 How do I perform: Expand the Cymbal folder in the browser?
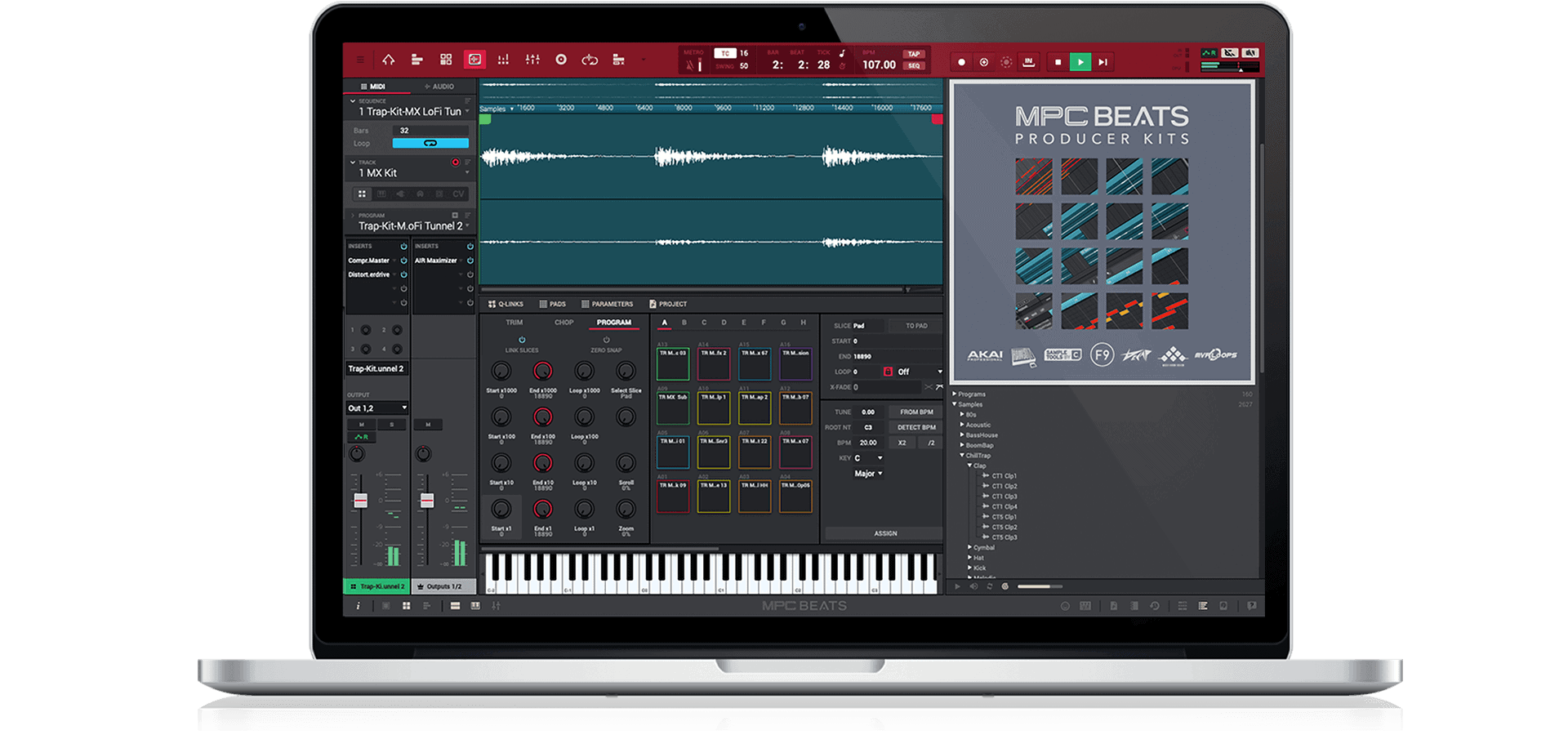click(x=970, y=547)
